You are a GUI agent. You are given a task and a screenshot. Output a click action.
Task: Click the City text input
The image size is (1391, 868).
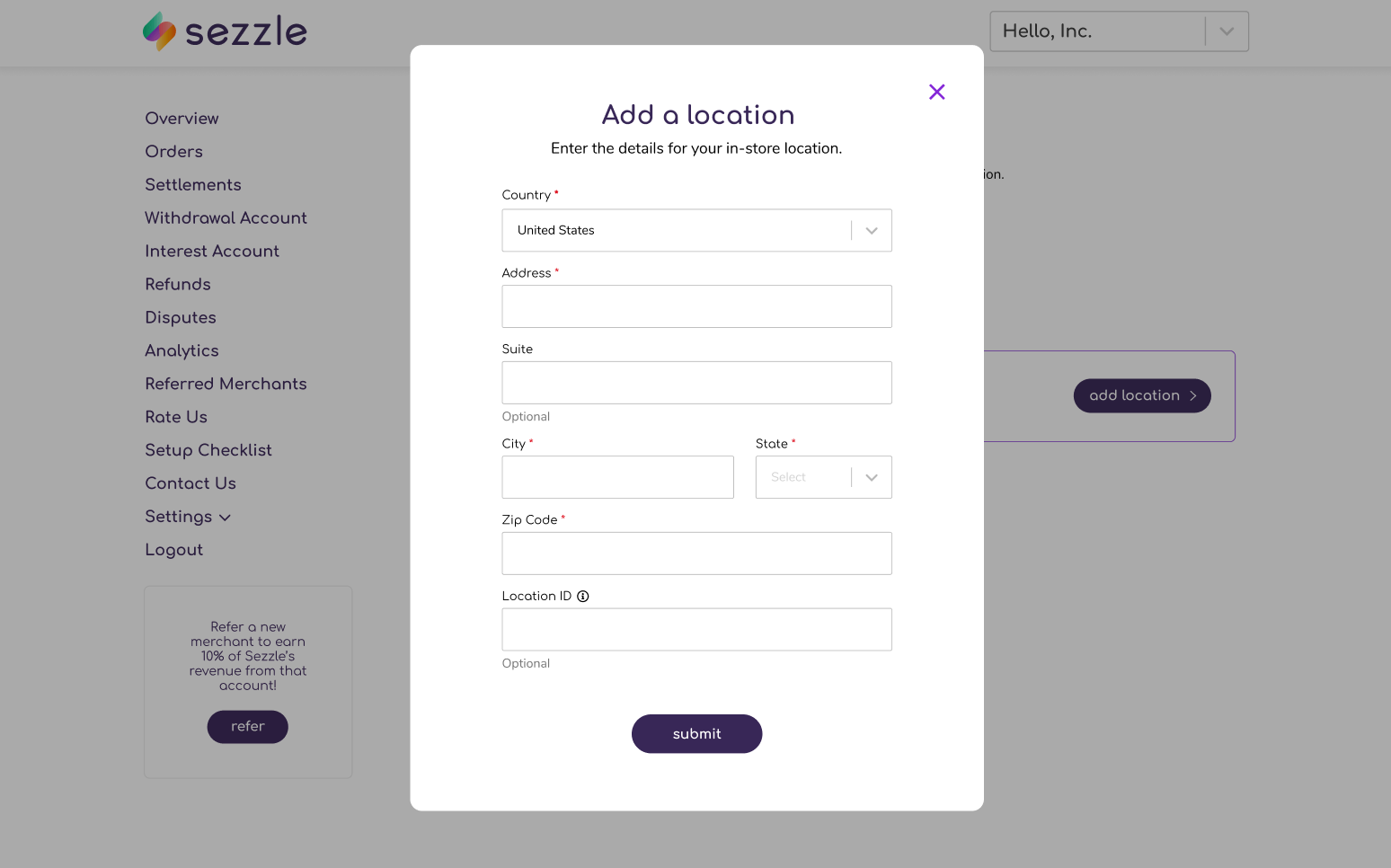click(617, 477)
